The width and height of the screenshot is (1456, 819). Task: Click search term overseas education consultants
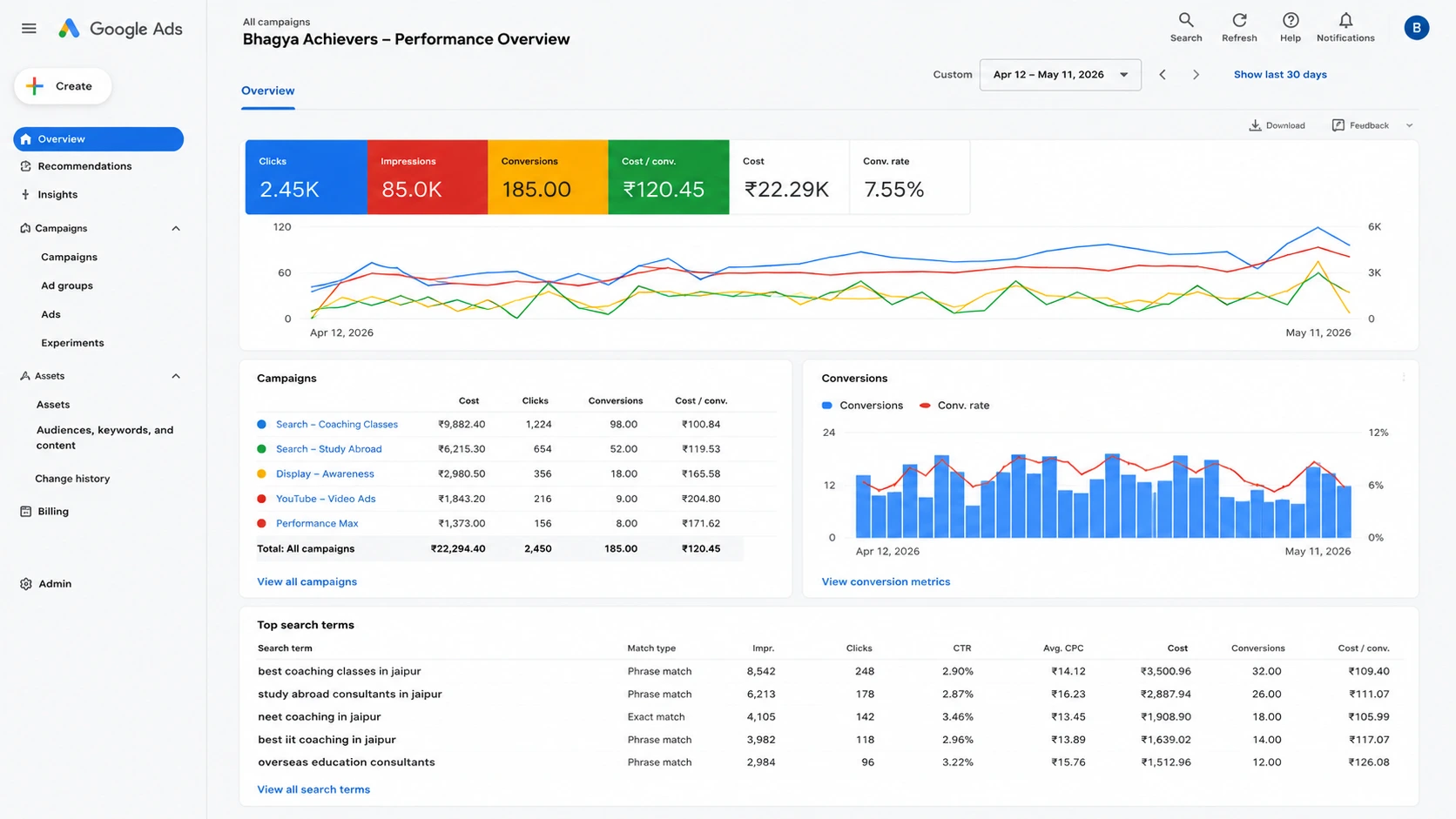346,762
